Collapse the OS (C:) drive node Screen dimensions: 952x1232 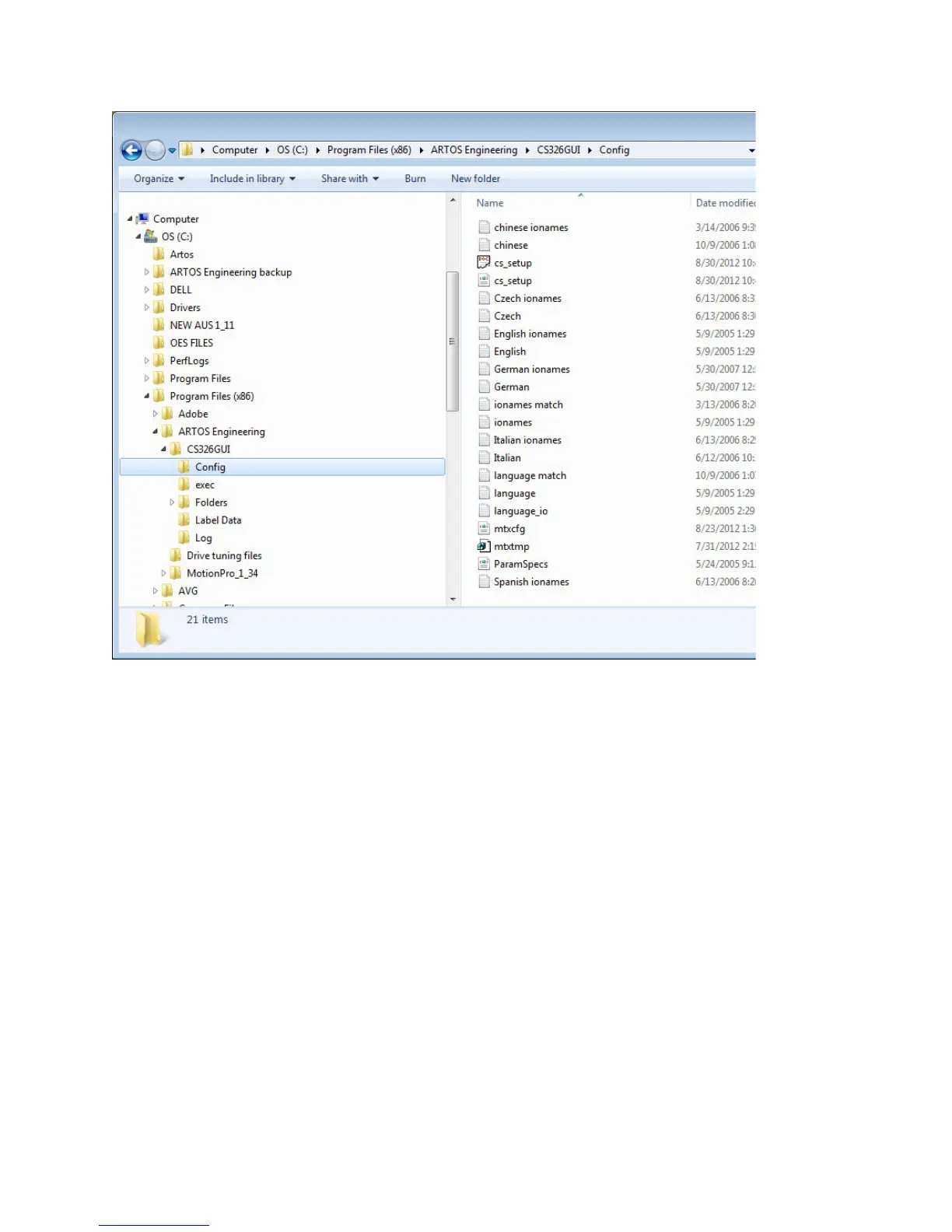[x=138, y=237]
